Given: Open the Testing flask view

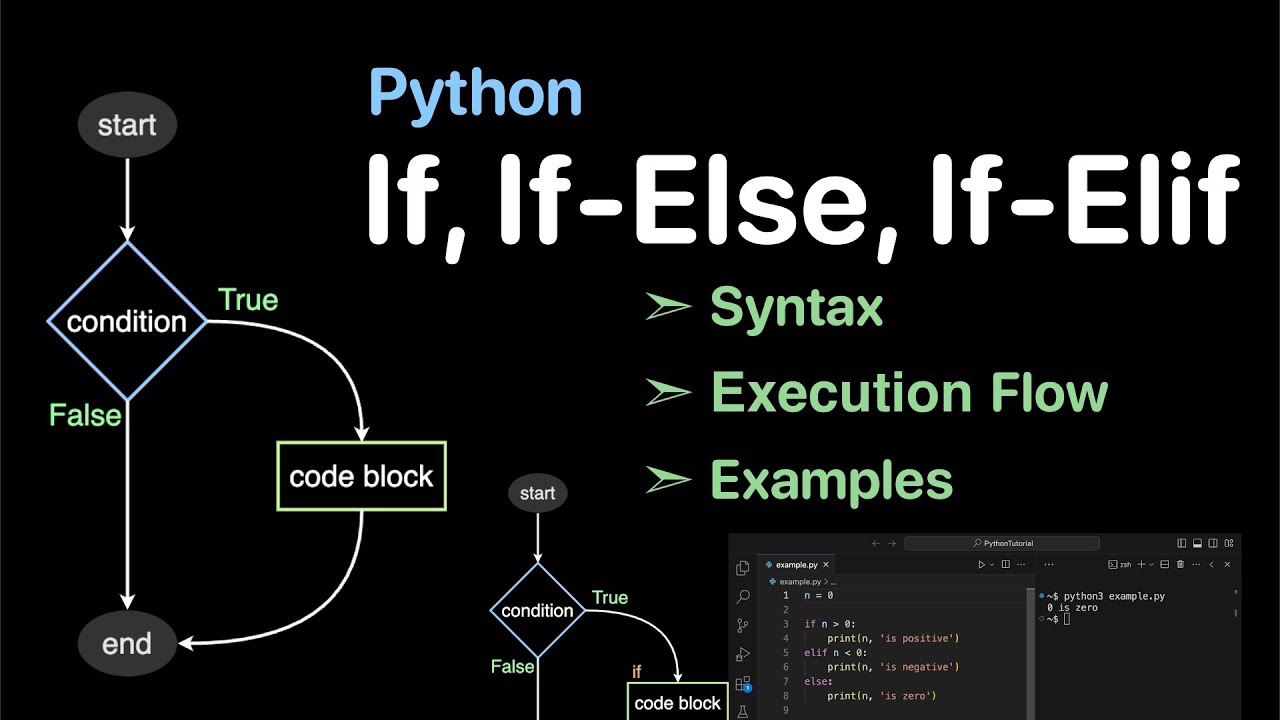Looking at the screenshot, I should 742,712.
